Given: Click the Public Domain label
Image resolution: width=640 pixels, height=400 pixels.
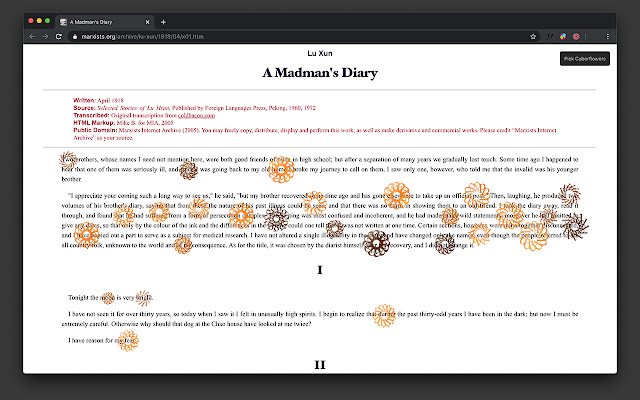Looking at the screenshot, I should pyautogui.click(x=95, y=130).
